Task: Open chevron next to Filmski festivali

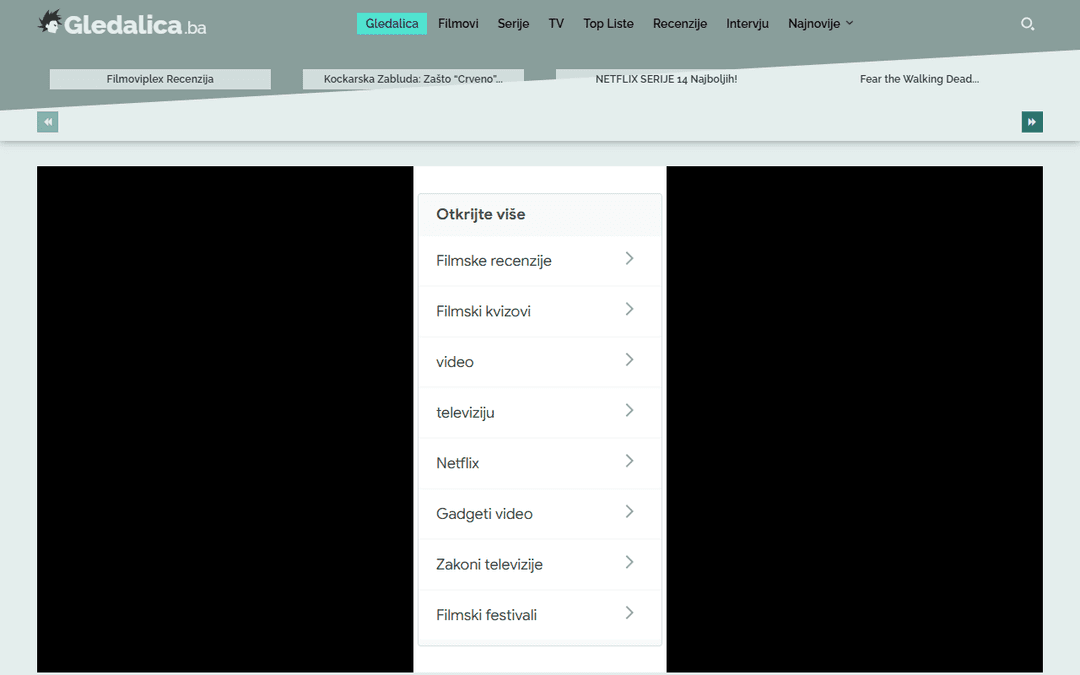Action: (x=629, y=613)
